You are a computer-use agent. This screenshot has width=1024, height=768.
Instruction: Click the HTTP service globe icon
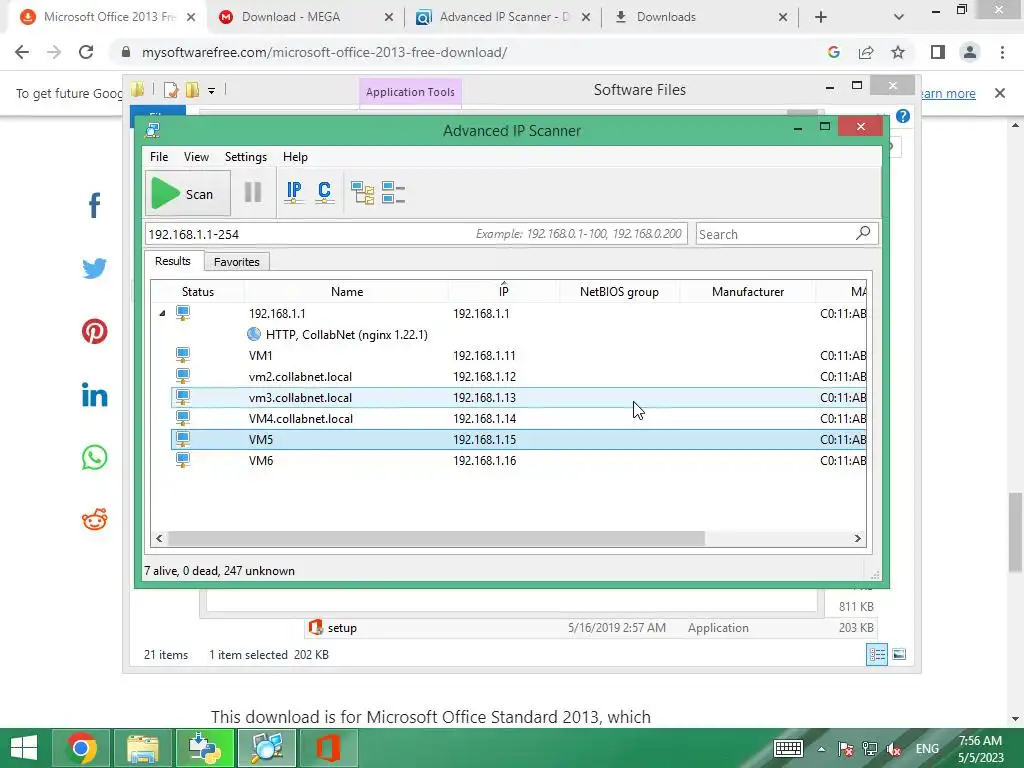[254, 334]
